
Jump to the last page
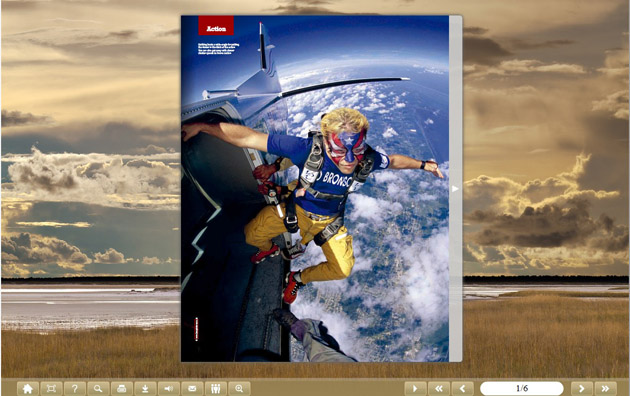[x=605, y=388]
